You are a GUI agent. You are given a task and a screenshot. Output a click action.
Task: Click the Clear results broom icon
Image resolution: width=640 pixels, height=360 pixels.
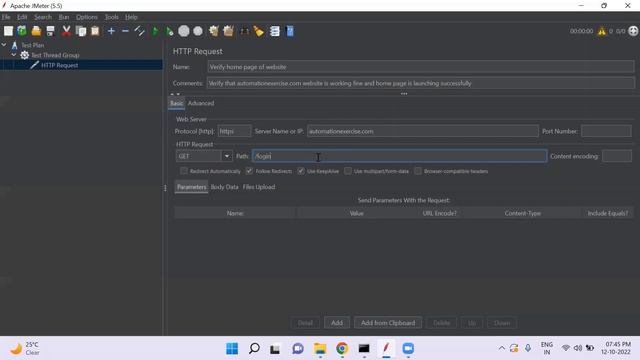click(x=214, y=31)
